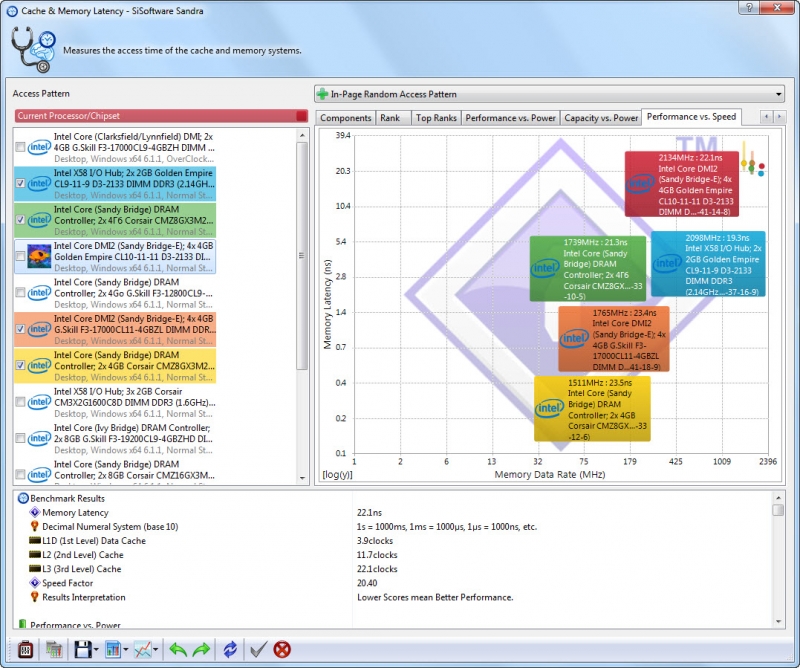Click the L1D Data Cache chip icon
Viewport: 800px width, 668px height.
(x=35, y=540)
